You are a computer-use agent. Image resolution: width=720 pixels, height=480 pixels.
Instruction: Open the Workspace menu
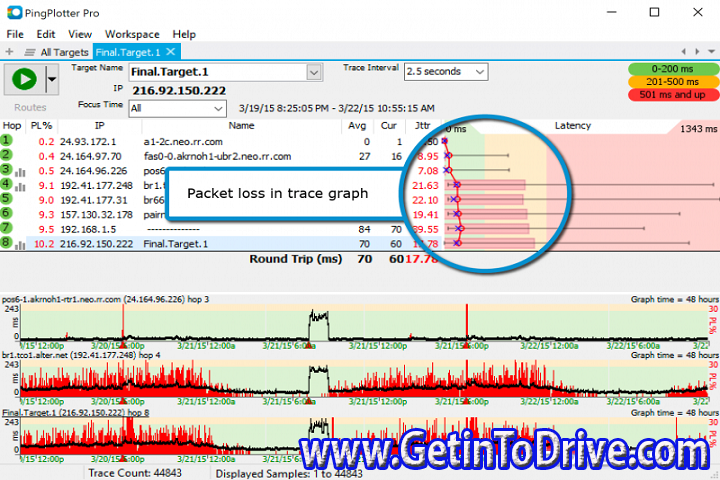click(132, 34)
